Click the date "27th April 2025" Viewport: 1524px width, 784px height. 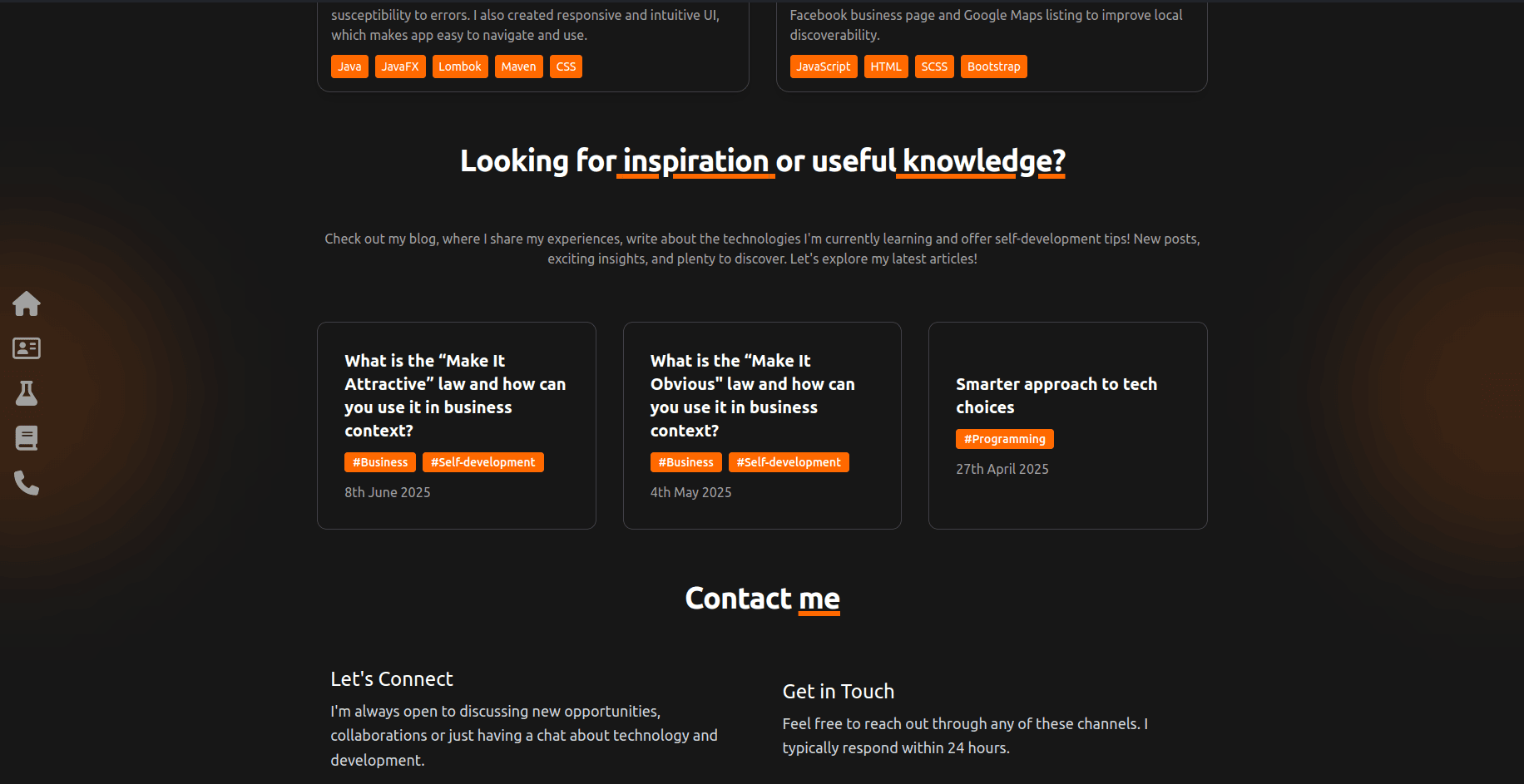[1002, 469]
